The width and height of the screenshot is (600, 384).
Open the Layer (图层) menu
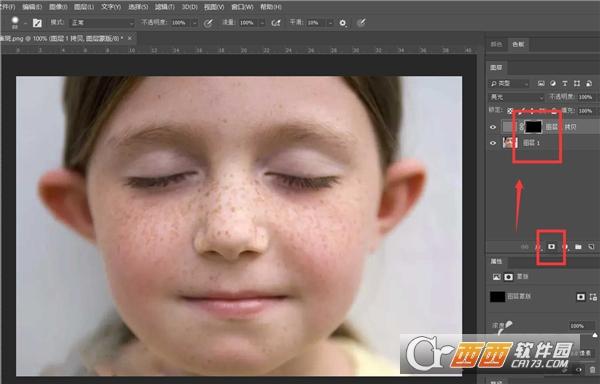pyautogui.click(x=84, y=7)
